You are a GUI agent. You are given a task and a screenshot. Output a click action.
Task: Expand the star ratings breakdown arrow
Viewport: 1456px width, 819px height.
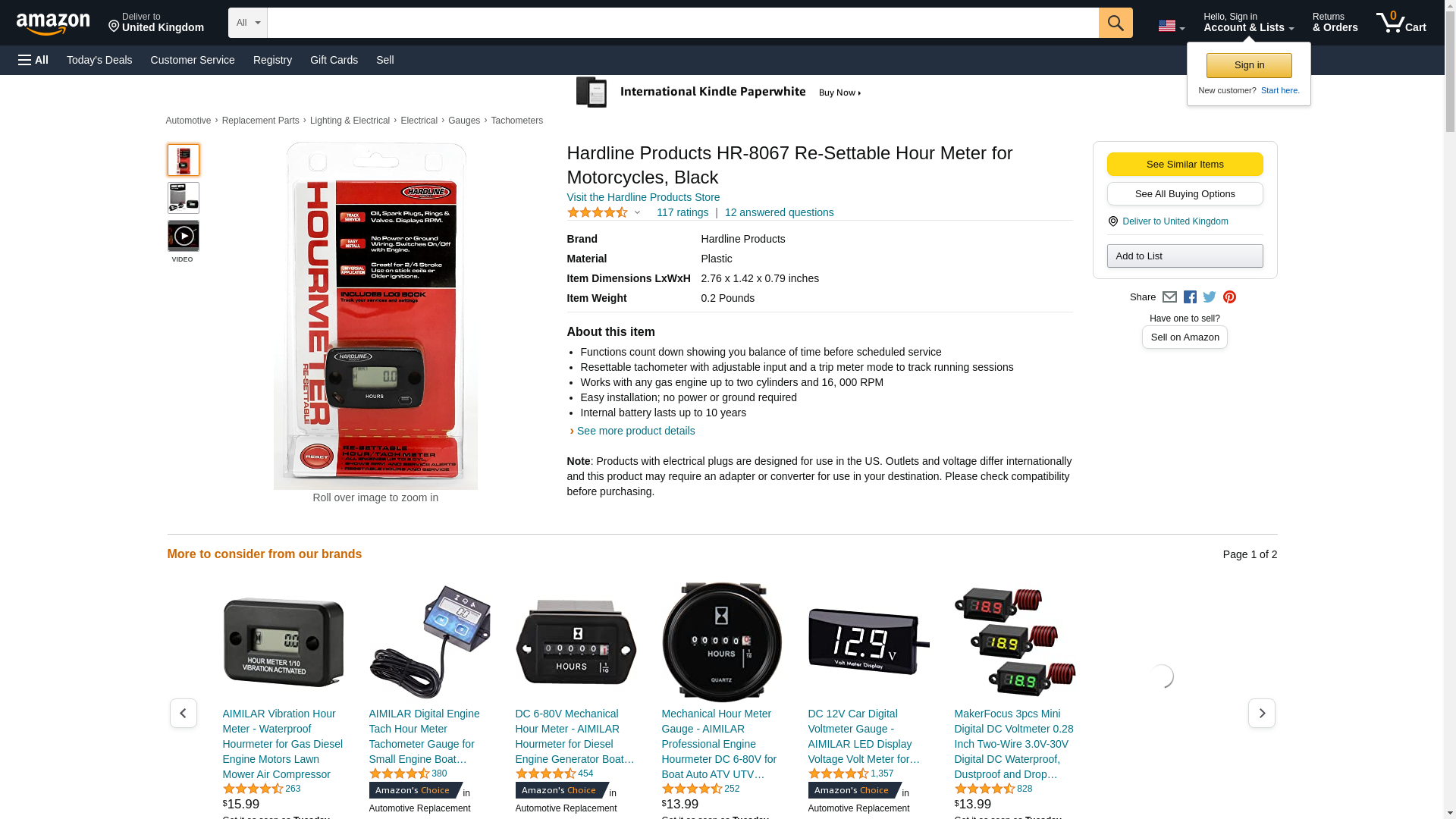pyautogui.click(x=637, y=213)
